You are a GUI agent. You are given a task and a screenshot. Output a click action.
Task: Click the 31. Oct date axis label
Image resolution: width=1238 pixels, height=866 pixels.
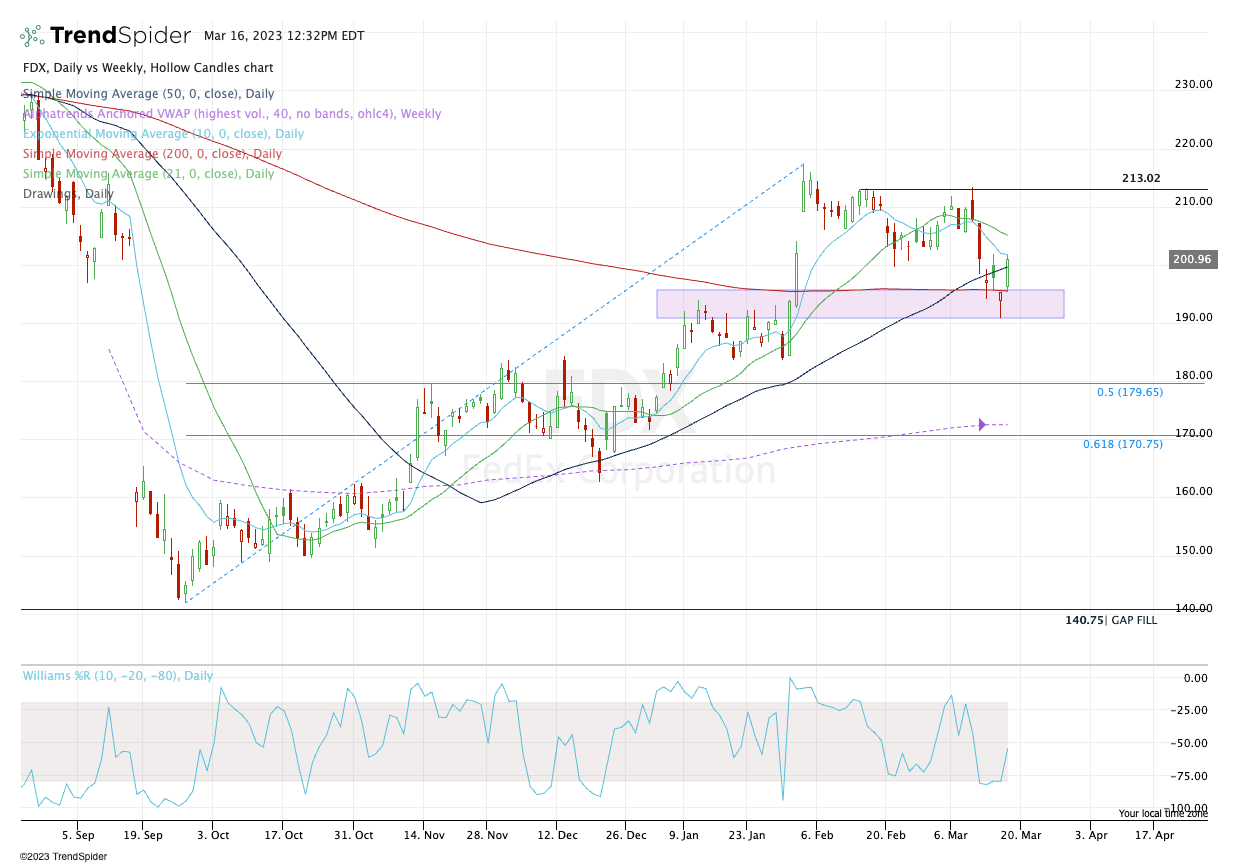pos(354,834)
